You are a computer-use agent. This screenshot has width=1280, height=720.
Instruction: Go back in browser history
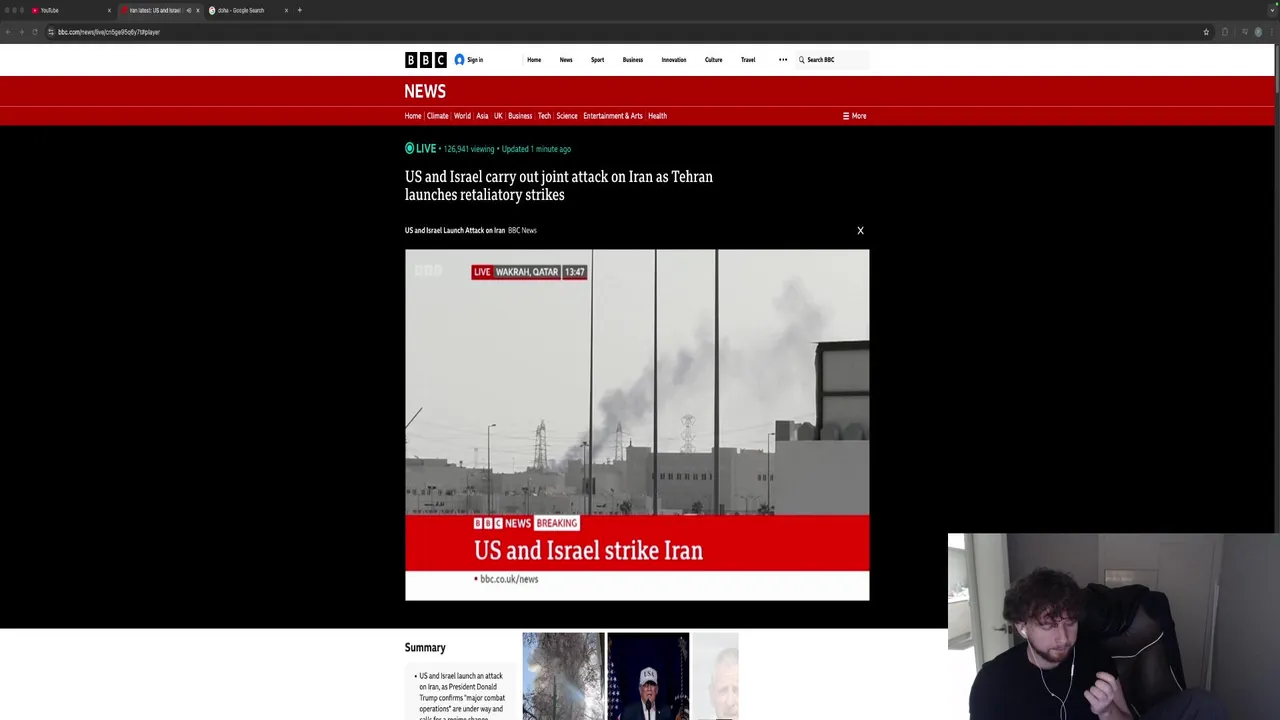[x=8, y=32]
